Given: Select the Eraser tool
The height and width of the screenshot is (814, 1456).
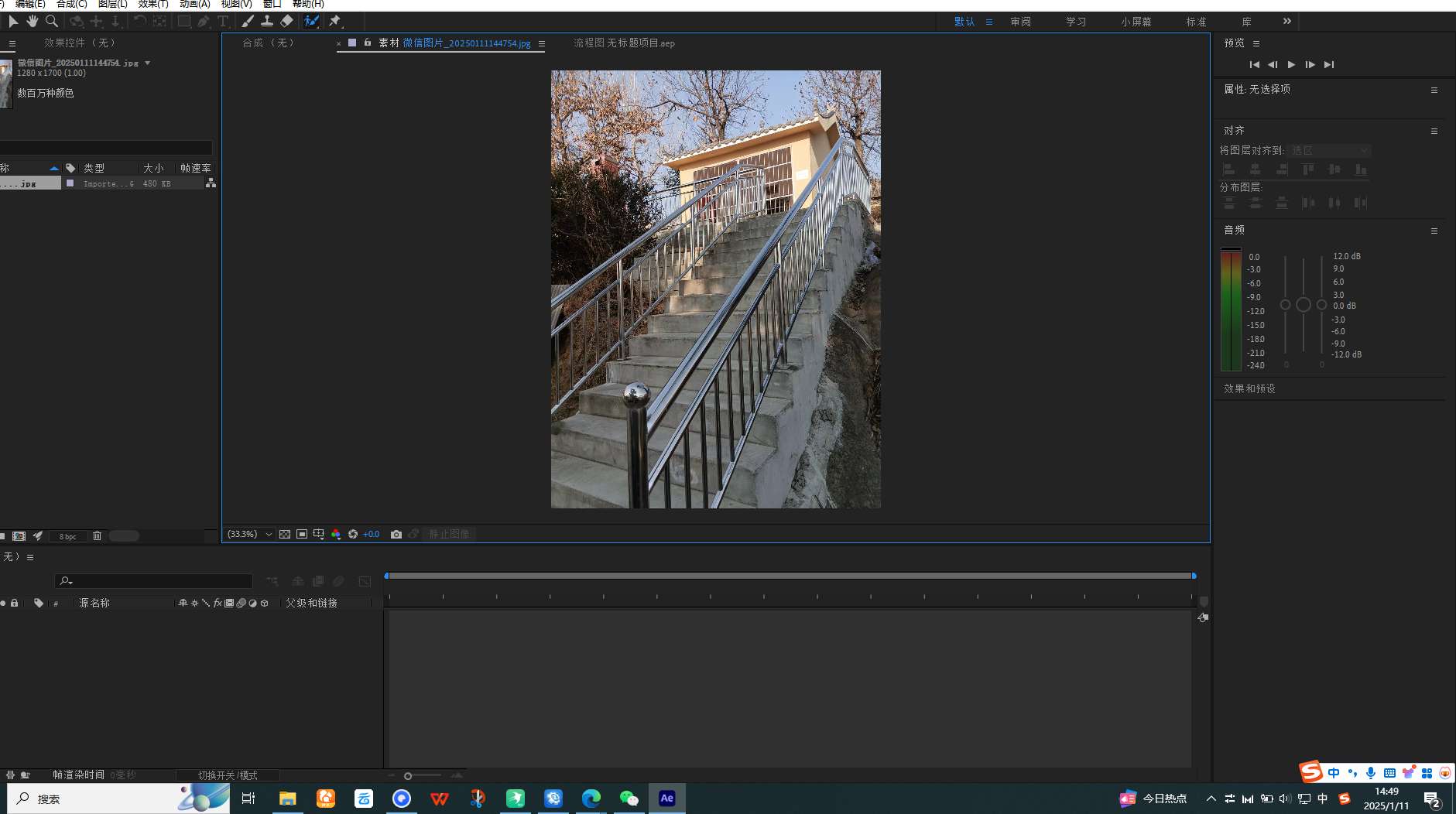Looking at the screenshot, I should pyautogui.click(x=287, y=22).
